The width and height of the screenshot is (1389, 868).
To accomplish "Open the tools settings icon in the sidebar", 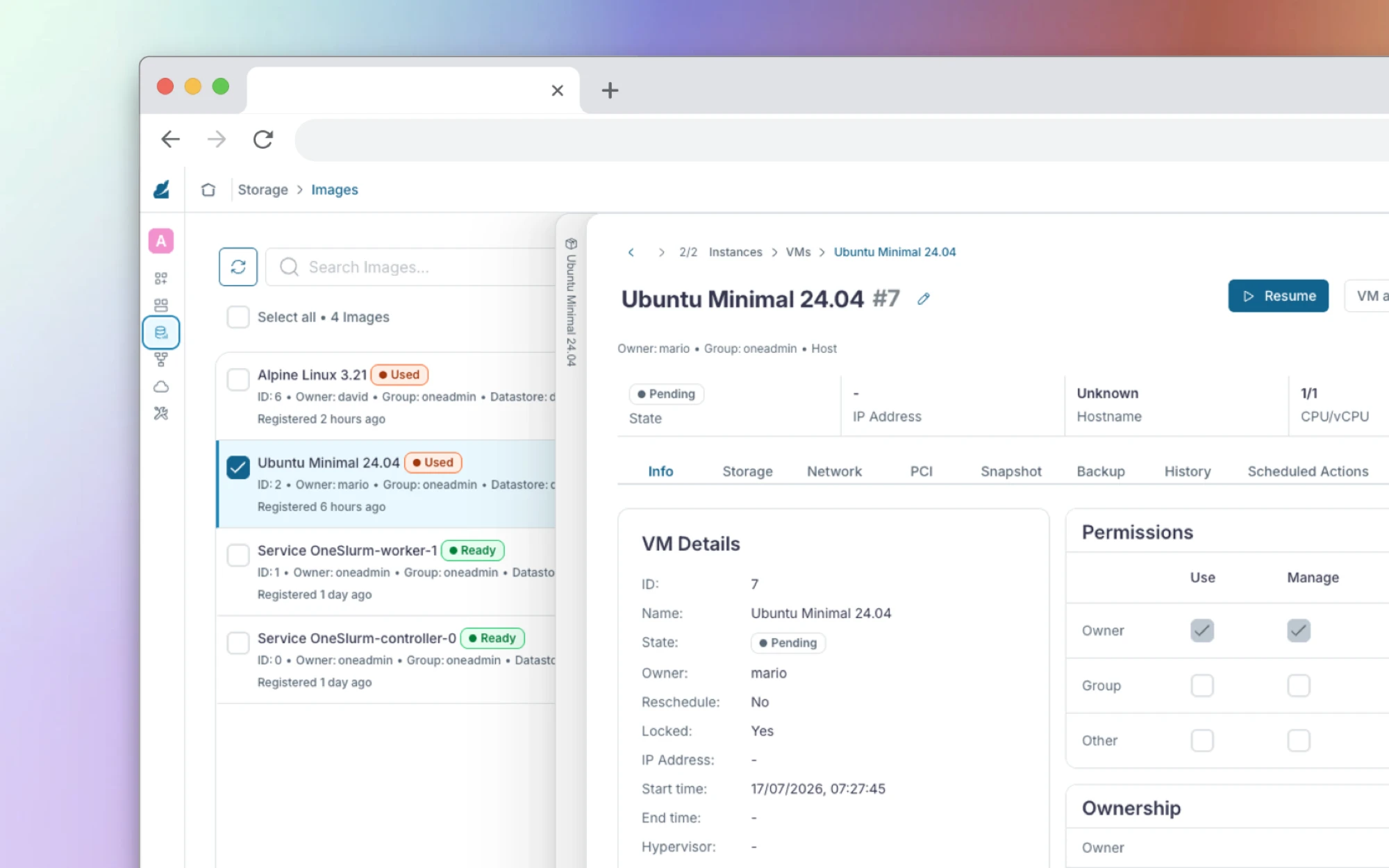I will 161,414.
